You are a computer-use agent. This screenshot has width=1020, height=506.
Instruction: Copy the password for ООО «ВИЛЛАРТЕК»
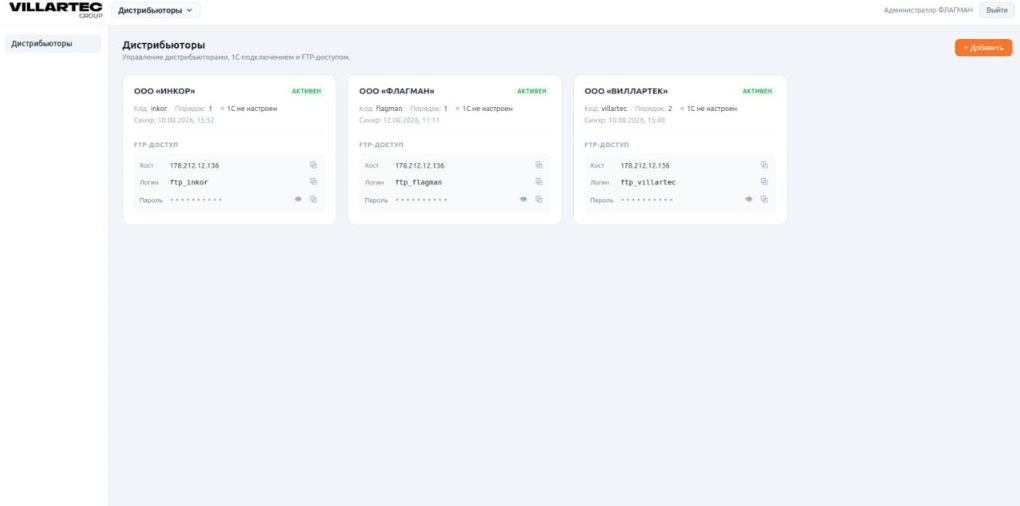coord(764,200)
